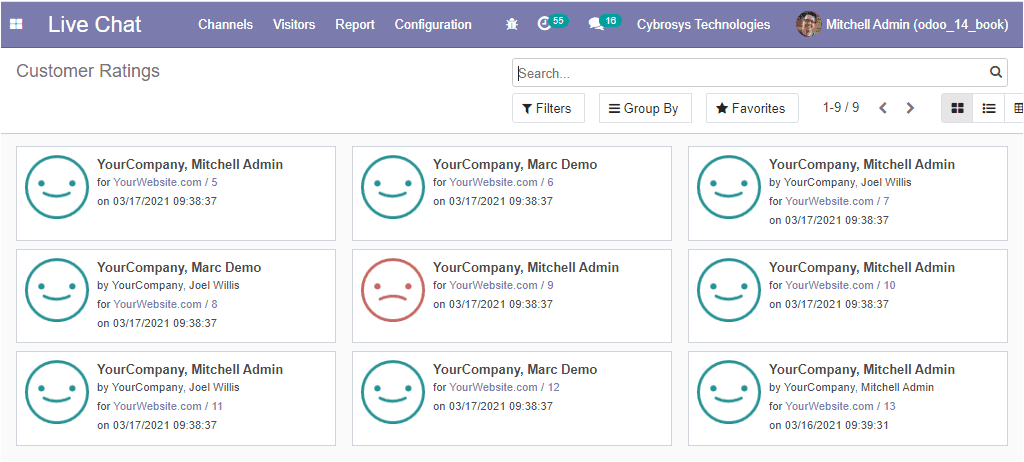Open the YourWebsite.com / 13 link
The width and height of the screenshot is (1024, 462).
coord(840,406)
